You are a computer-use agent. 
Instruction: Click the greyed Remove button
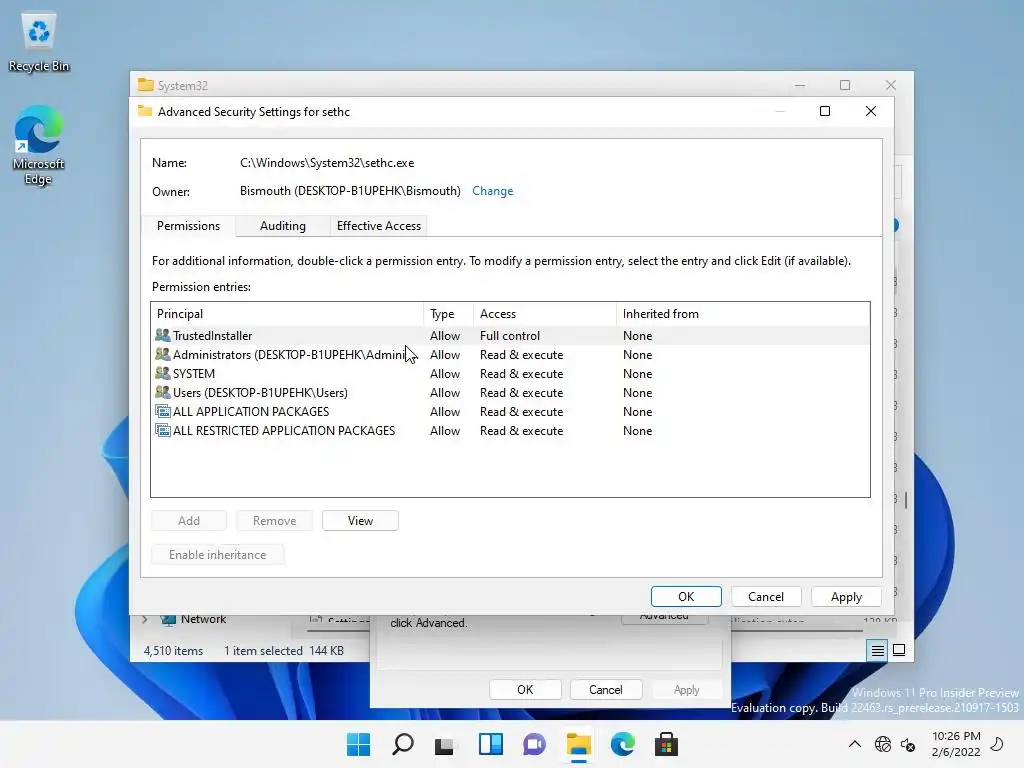click(x=274, y=520)
